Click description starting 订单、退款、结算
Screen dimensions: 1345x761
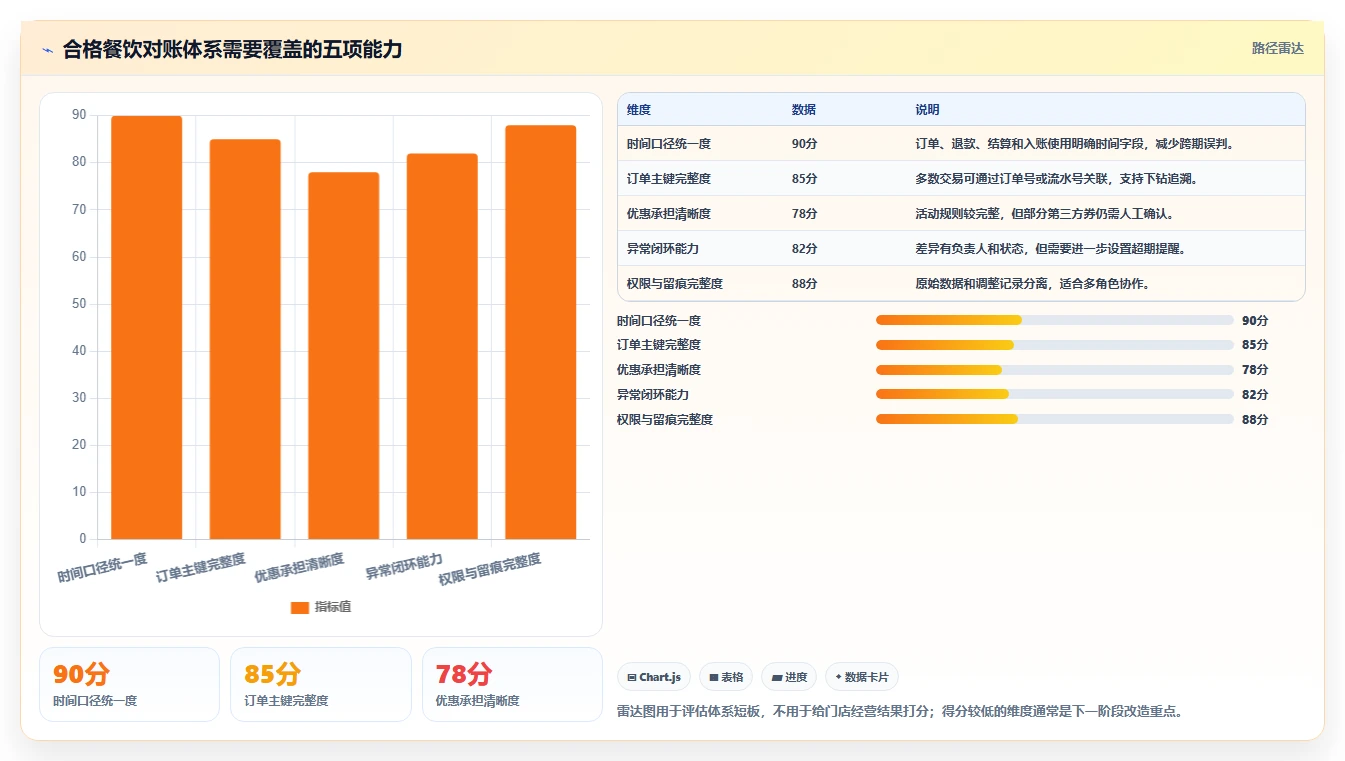coord(1075,144)
